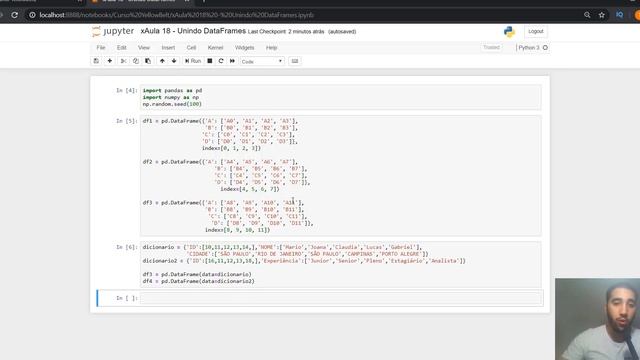Open the browser zoom magnifier icon
This screenshot has height=360, width=640.
(587, 15)
